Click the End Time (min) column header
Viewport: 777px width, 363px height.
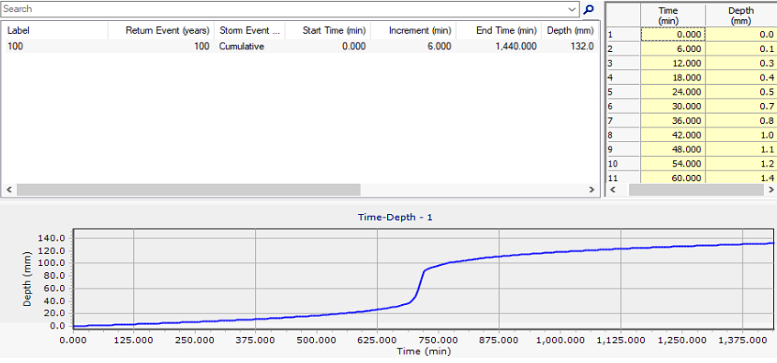[499, 30]
